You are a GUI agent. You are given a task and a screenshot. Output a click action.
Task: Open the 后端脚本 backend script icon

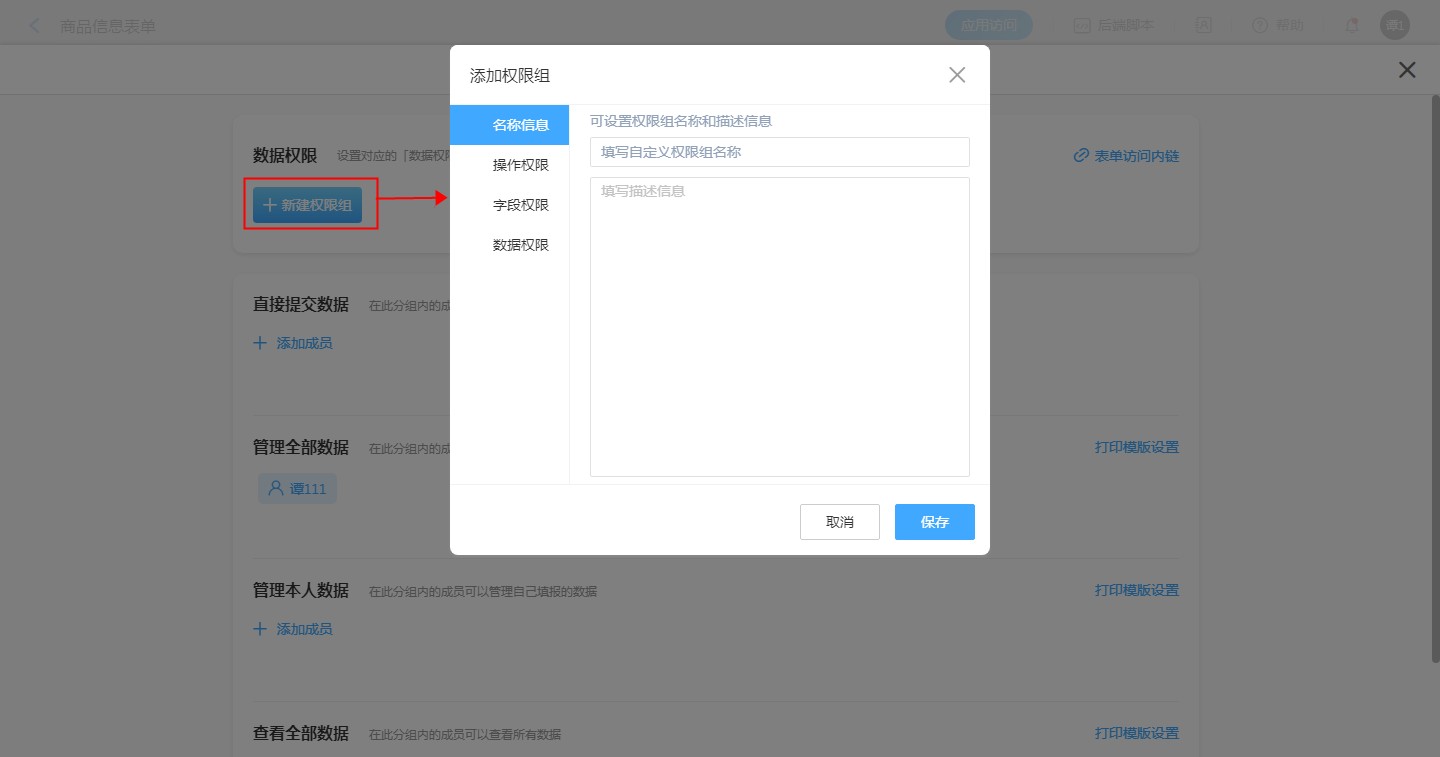(1081, 26)
